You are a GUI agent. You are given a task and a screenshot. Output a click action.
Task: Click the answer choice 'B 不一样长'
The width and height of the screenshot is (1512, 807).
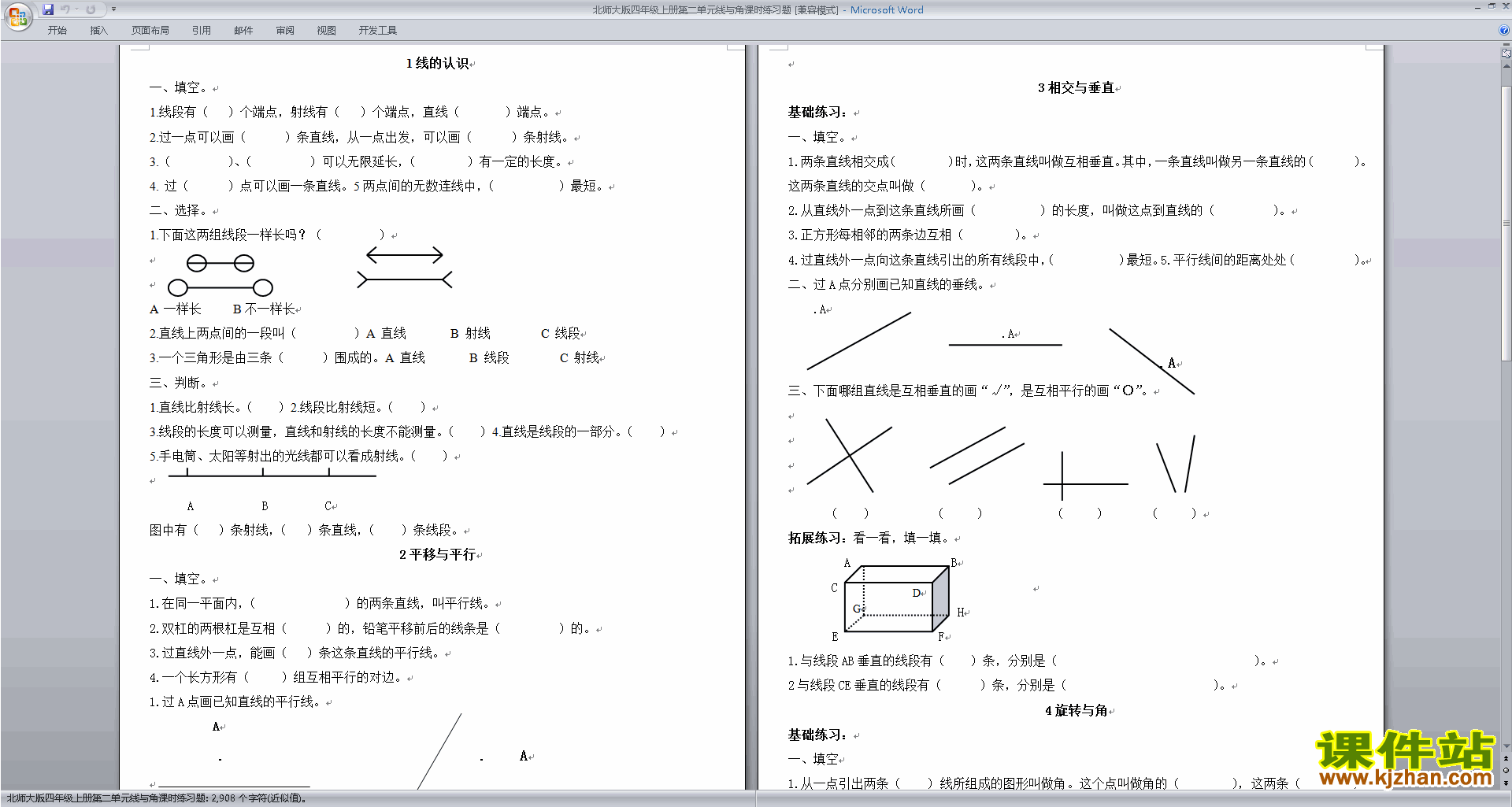pos(264,309)
